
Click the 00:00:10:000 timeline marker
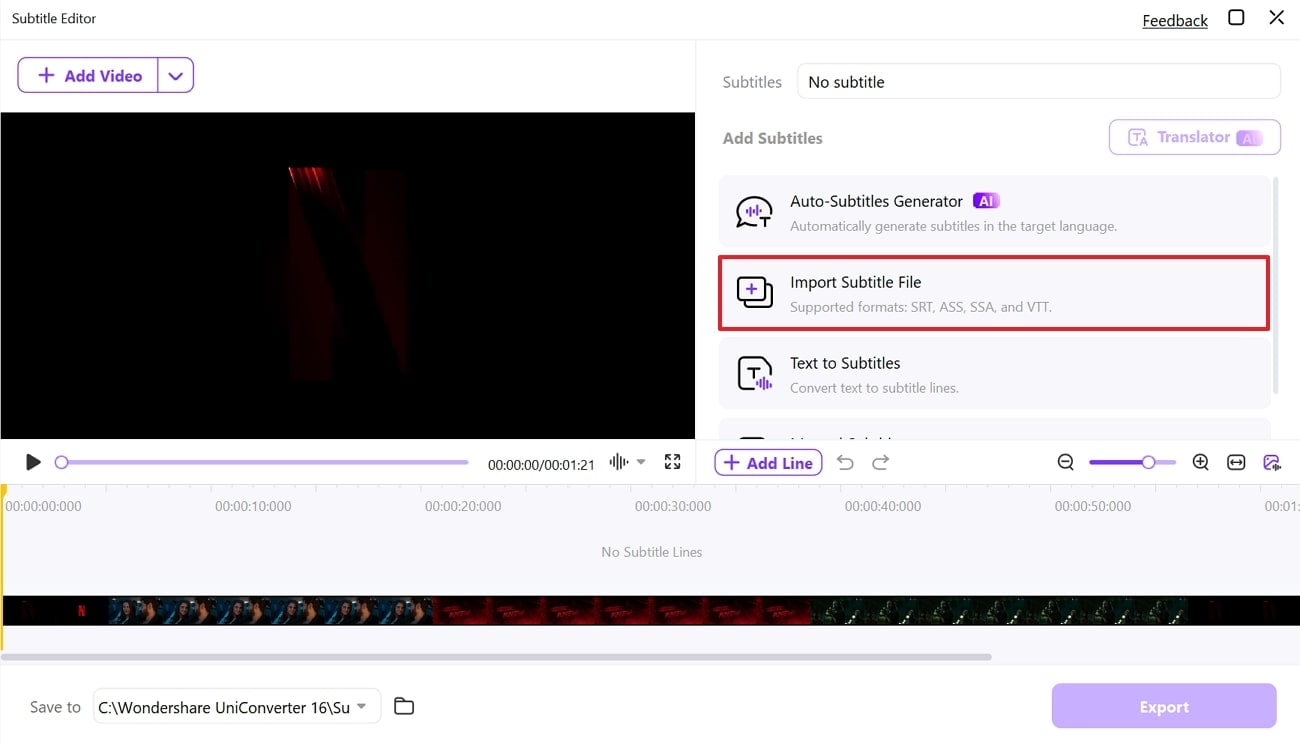tap(253, 506)
